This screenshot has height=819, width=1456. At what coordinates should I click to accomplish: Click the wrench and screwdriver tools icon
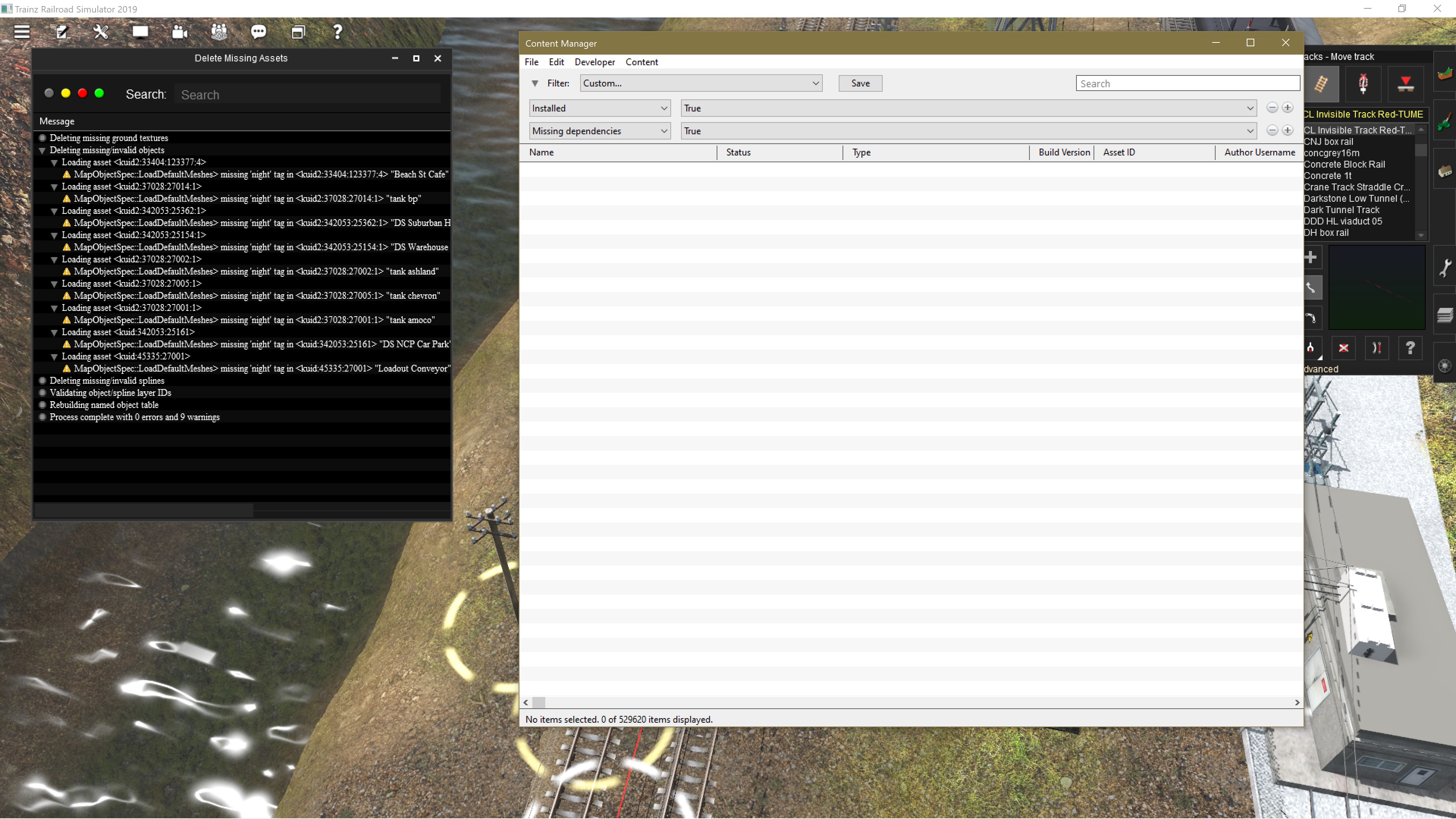pos(101,31)
